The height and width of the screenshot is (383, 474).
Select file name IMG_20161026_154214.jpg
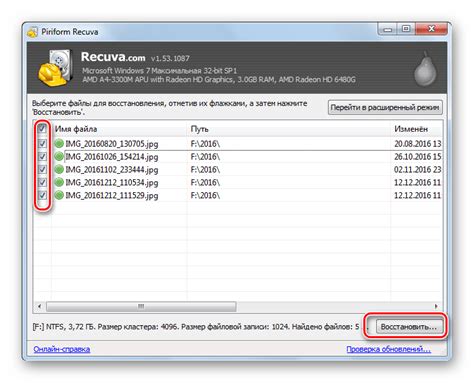(x=112, y=157)
